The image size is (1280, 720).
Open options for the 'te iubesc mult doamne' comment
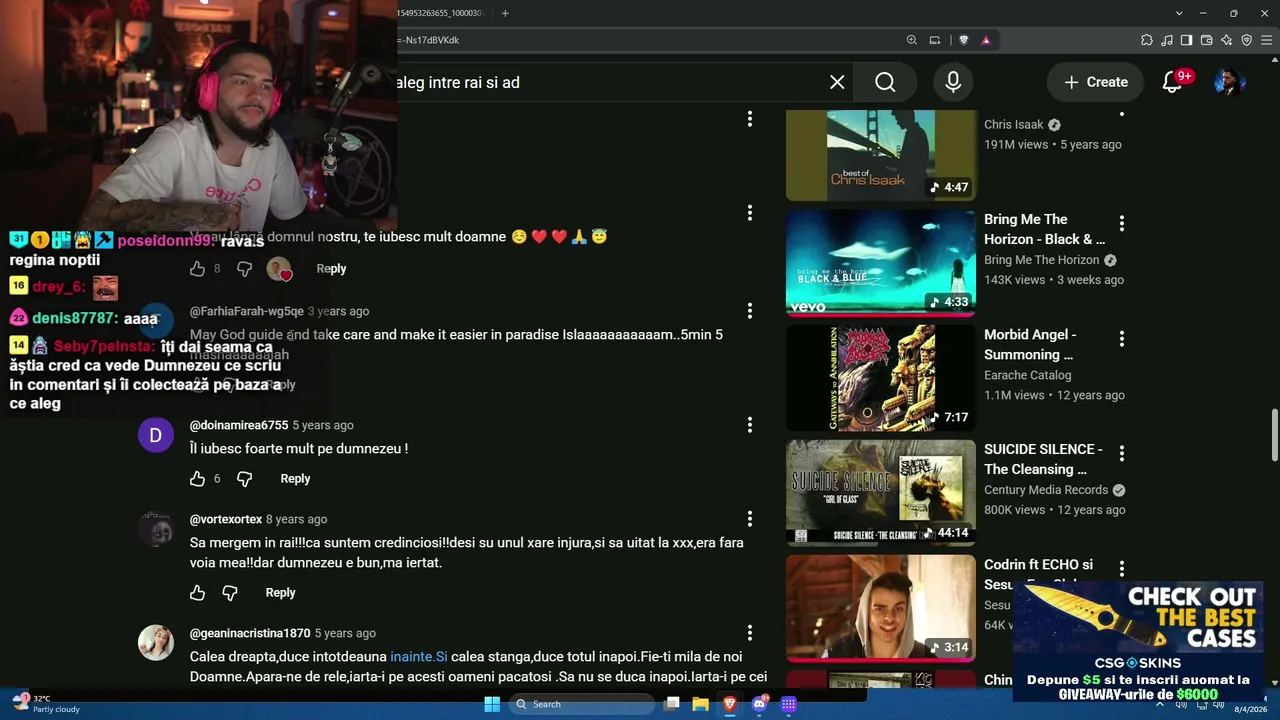coord(749,213)
